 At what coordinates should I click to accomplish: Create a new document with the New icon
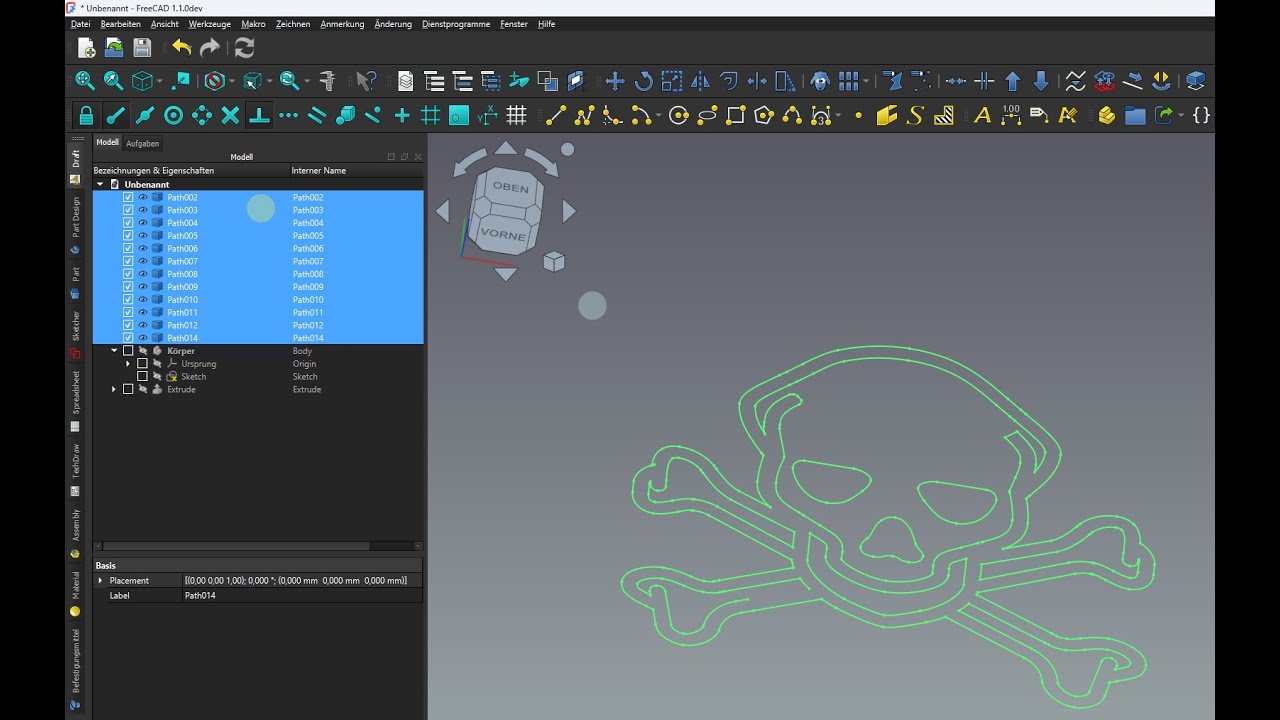(86, 48)
